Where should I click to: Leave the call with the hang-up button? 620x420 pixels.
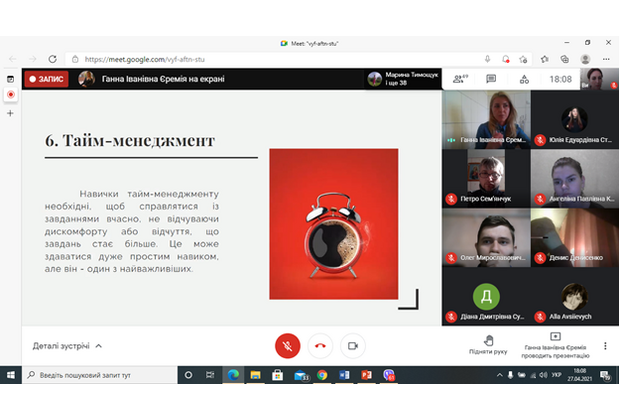(x=320, y=345)
